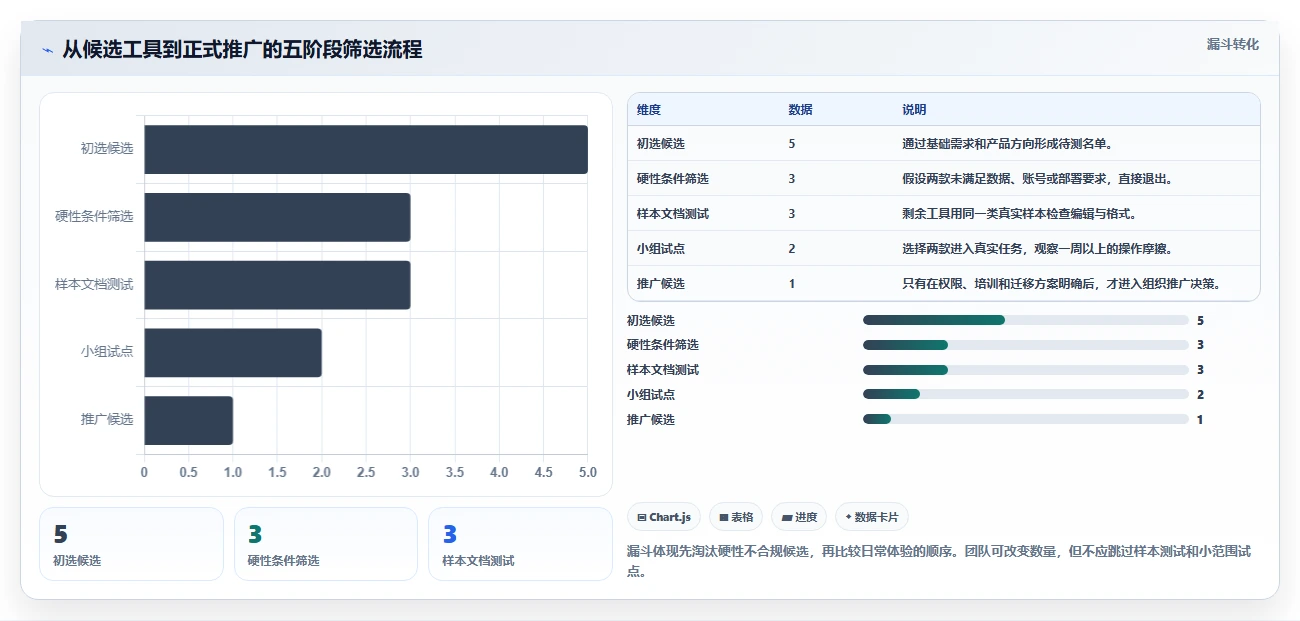
Task: Click the 小组试点 bar in the chart
Action: pos(233,353)
